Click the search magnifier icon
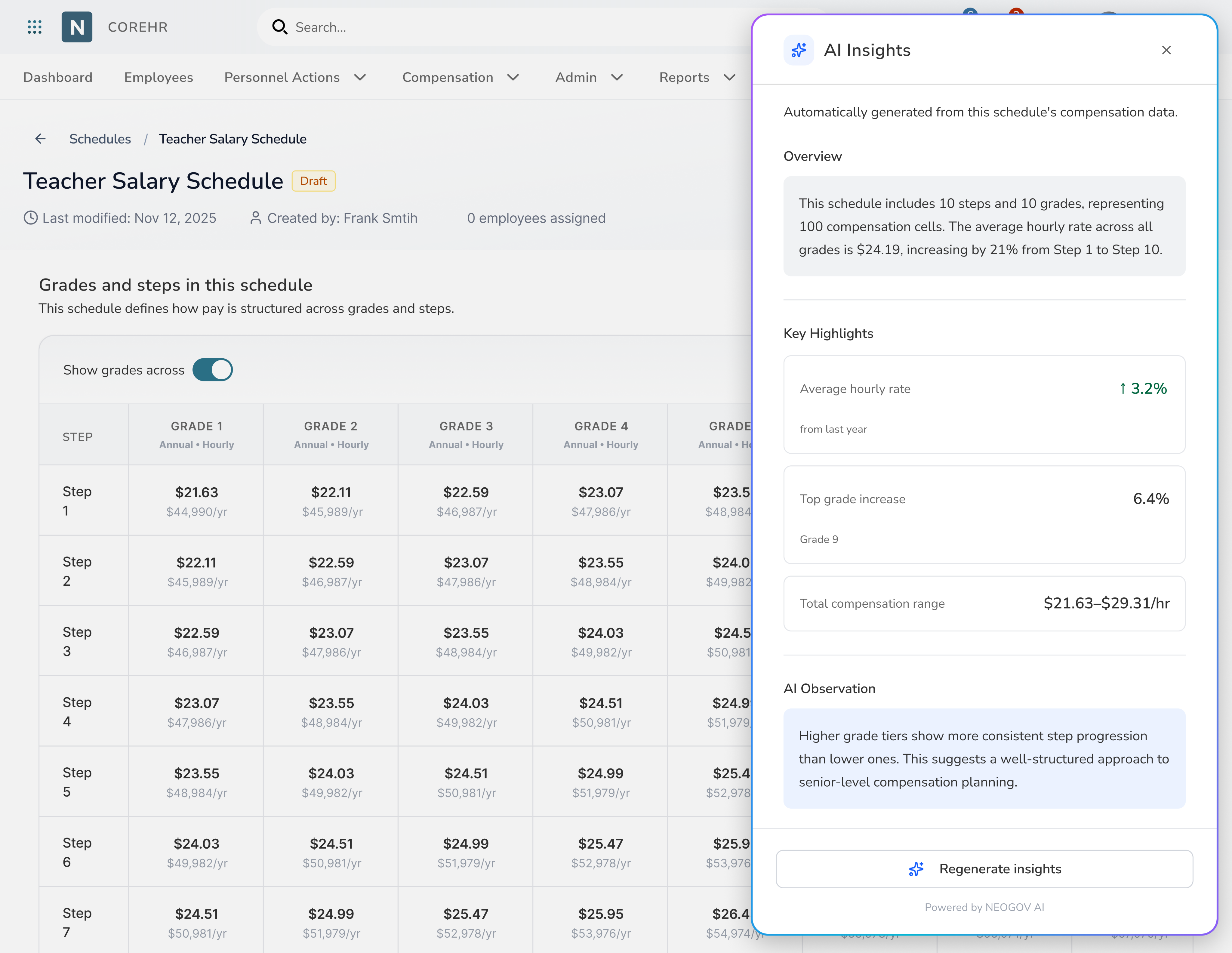This screenshot has width=1232, height=953. [x=279, y=27]
